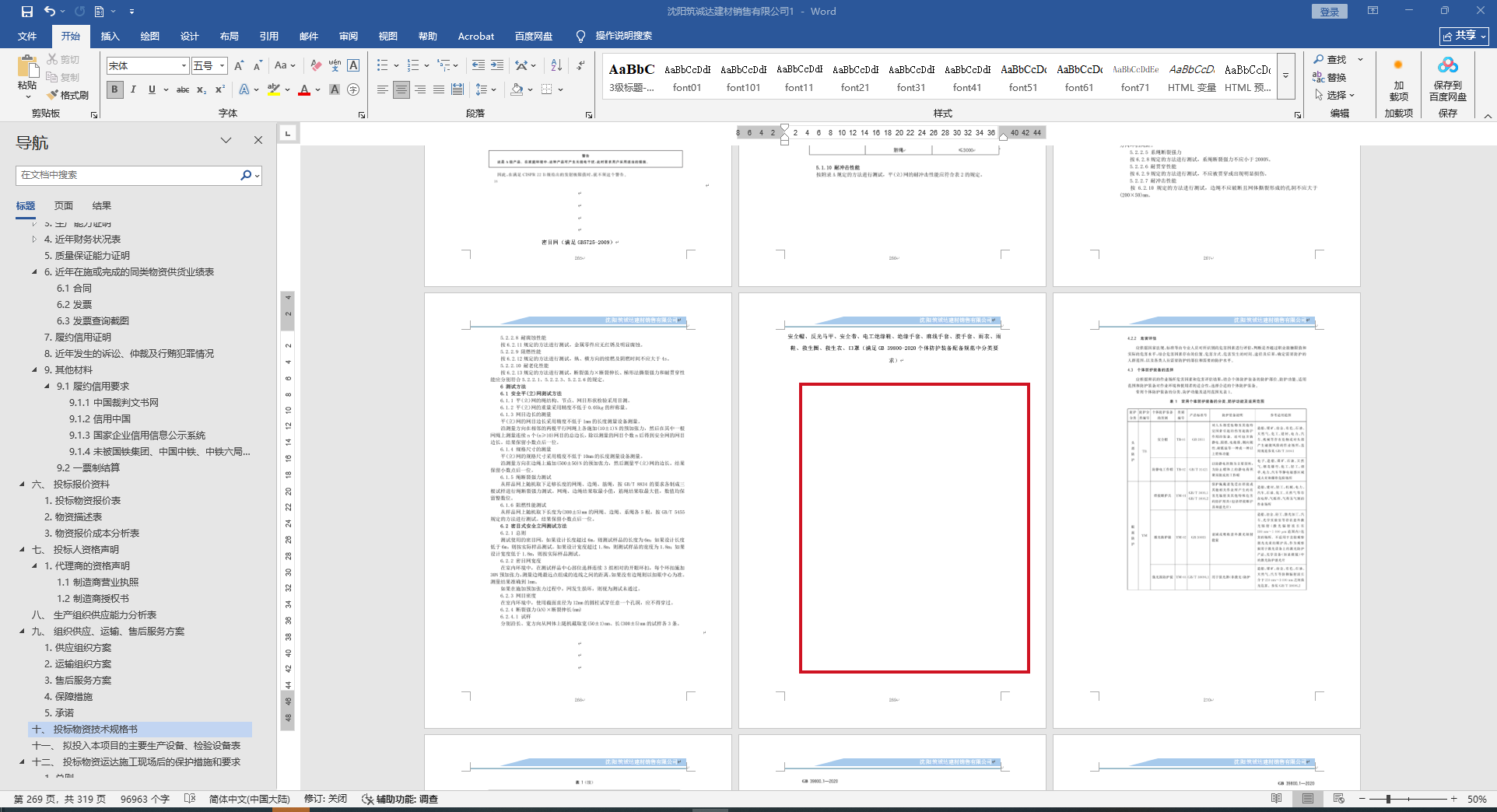The image size is (1497, 812).
Task: Clear all formatting eraser icon
Action: point(315,66)
